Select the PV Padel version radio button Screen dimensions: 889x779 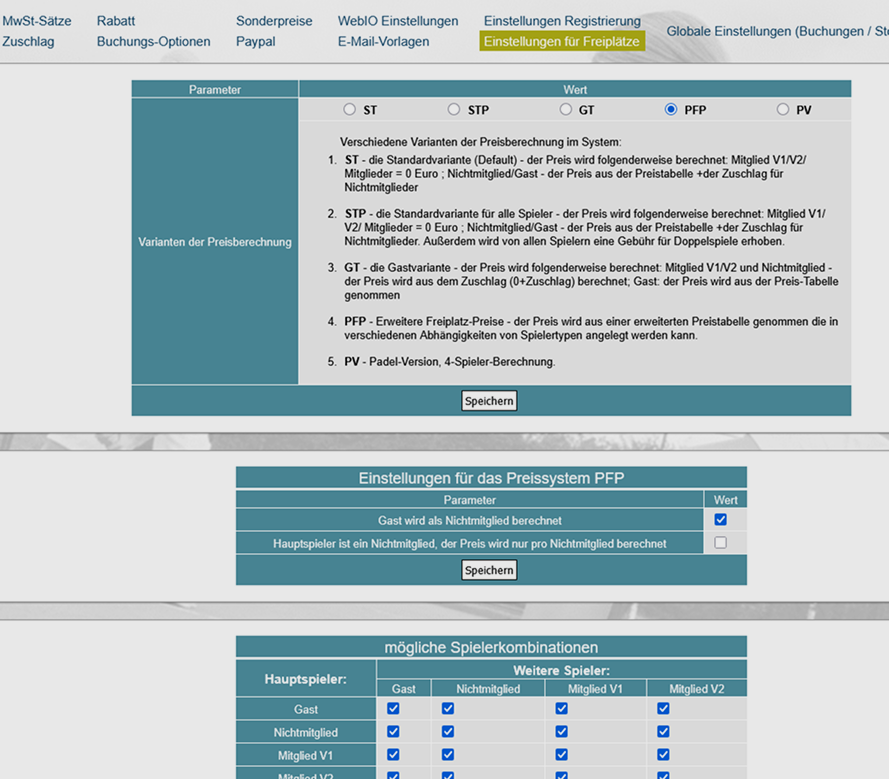click(782, 110)
